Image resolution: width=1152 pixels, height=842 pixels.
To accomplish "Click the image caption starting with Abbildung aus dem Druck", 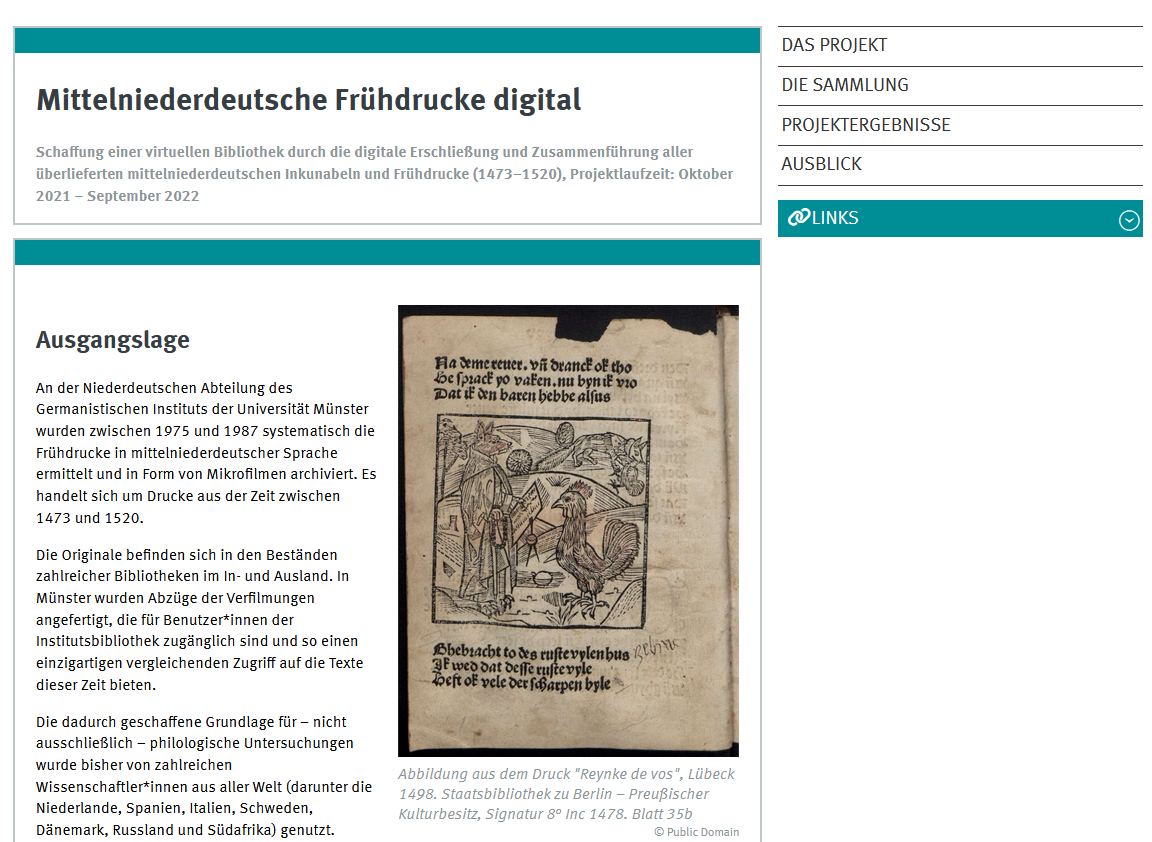I will pos(566,794).
